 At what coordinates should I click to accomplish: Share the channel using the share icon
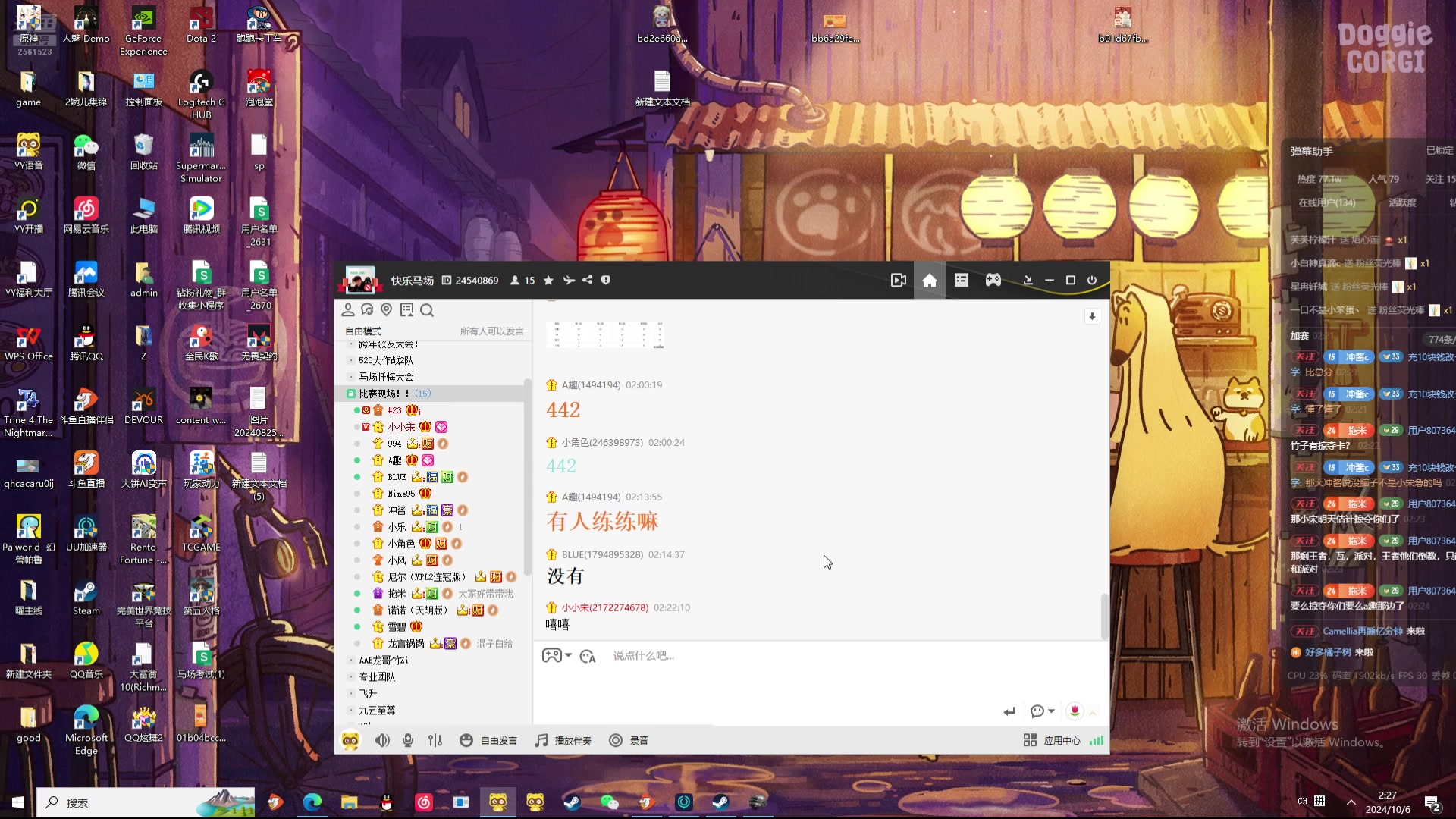[588, 281]
